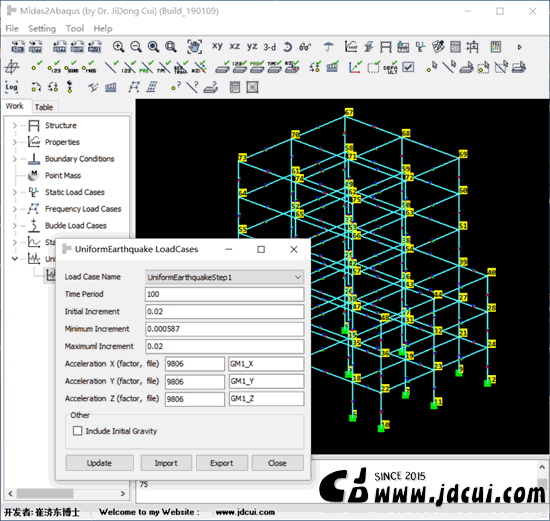Screen dimensions: 550x521
Task: Switch to the xy plane view
Action: coord(217,46)
